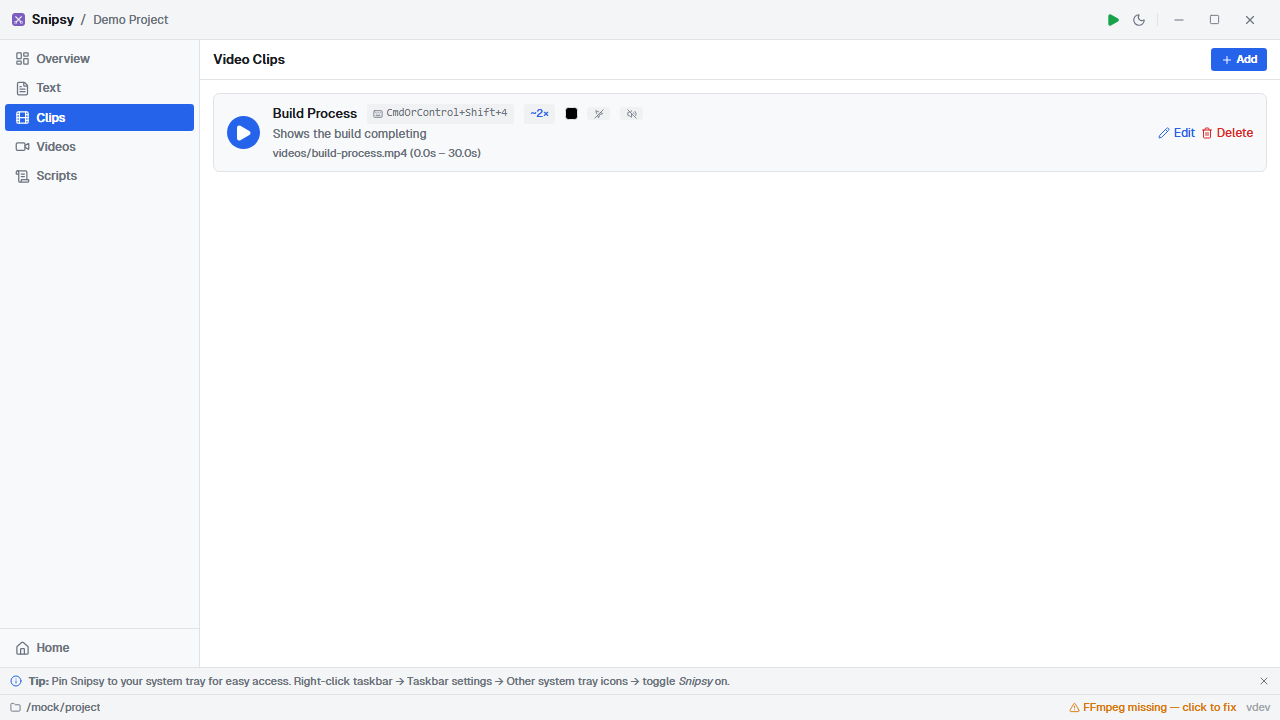The height and width of the screenshot is (720, 1280).
Task: Go to Home from the sidebar
Action: point(53,648)
